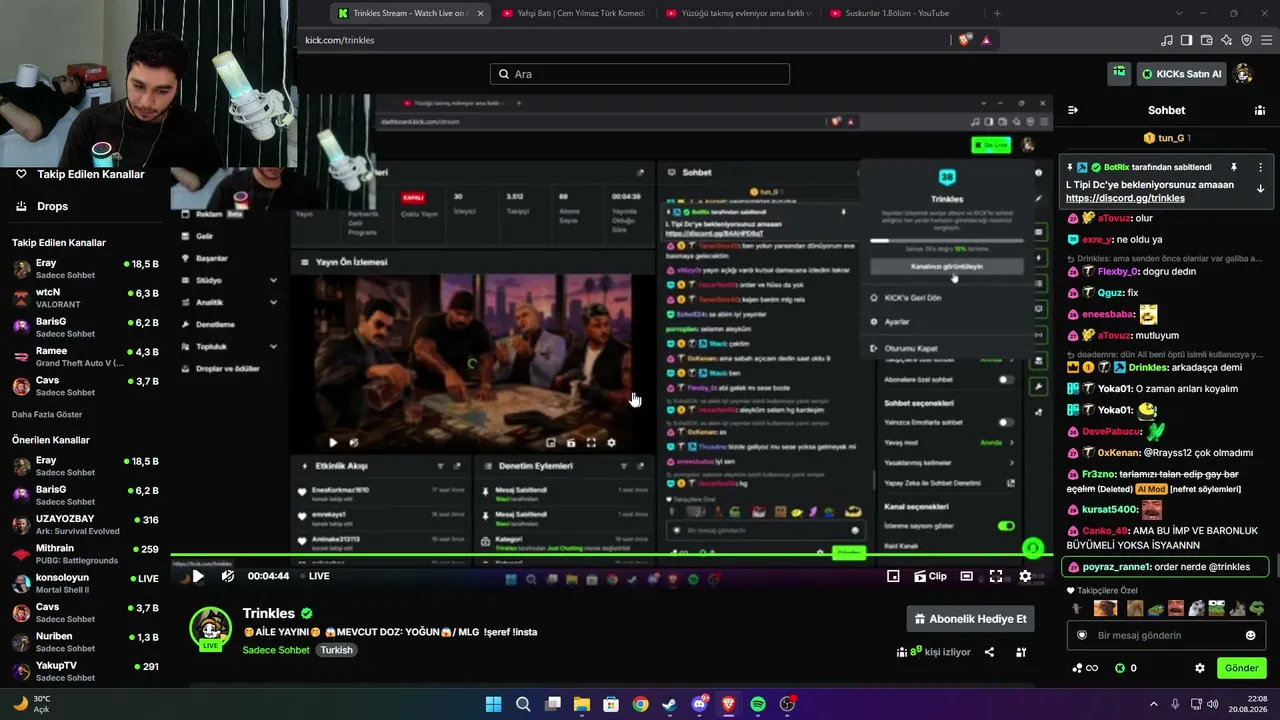Open the profile avatar menu
The height and width of the screenshot is (720, 1280).
[1244, 74]
